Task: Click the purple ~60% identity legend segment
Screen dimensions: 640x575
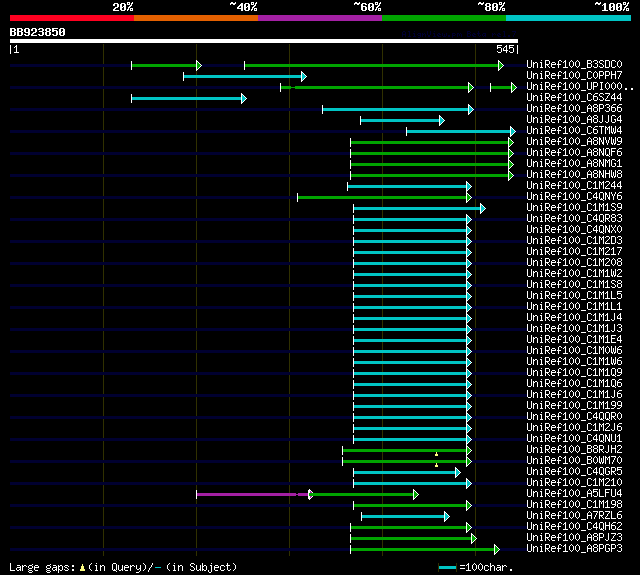Action: (320, 18)
